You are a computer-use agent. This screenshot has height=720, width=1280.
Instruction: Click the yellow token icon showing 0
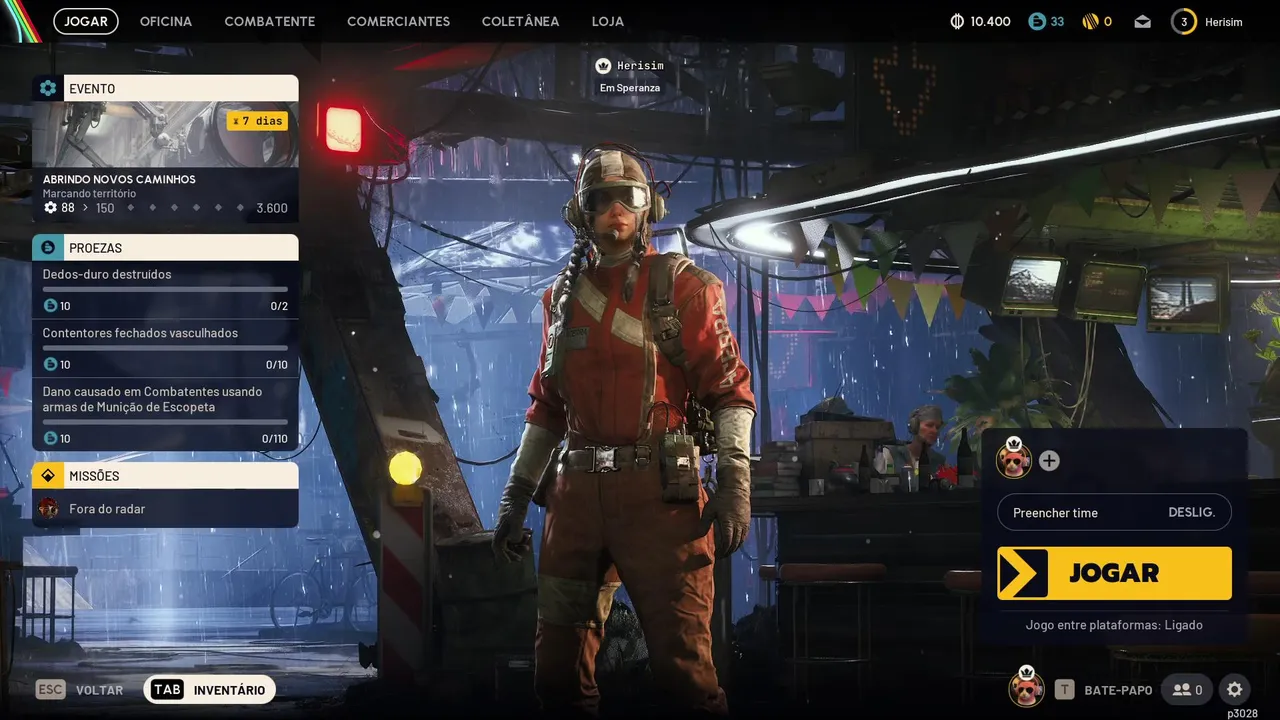(1090, 21)
